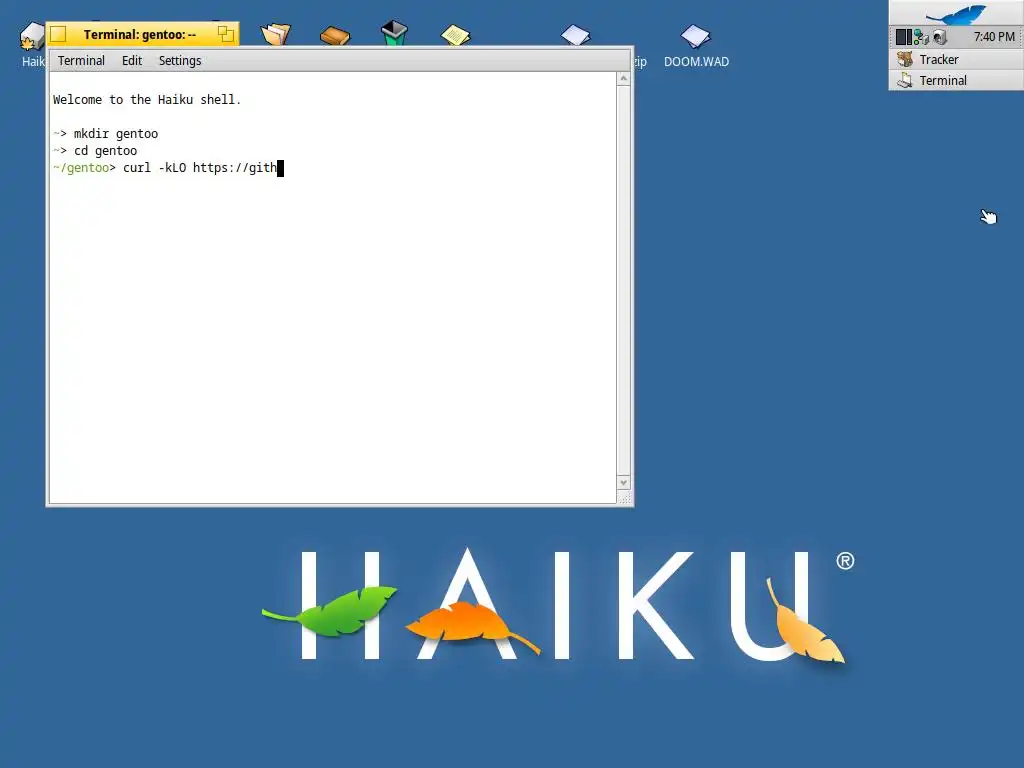This screenshot has height=768, width=1024.
Task: Open the Terminal menu in the menu bar
Action: [81, 61]
